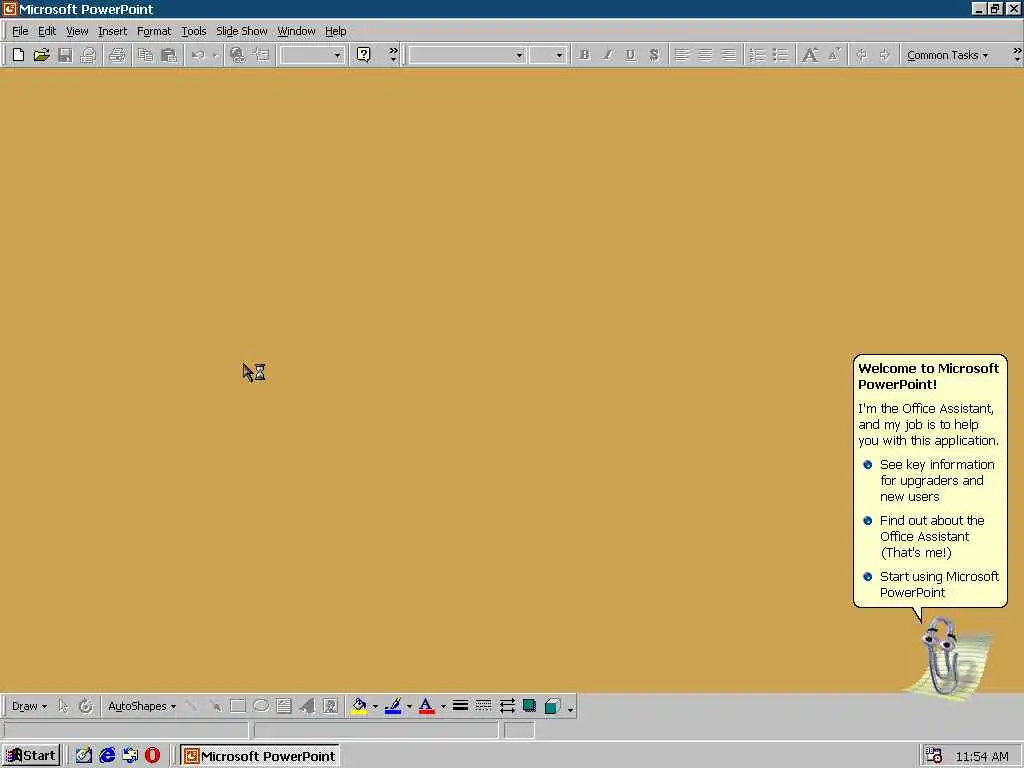This screenshot has height=768, width=1024.
Task: Click the Select Objects arrow tool
Action: tap(63, 706)
